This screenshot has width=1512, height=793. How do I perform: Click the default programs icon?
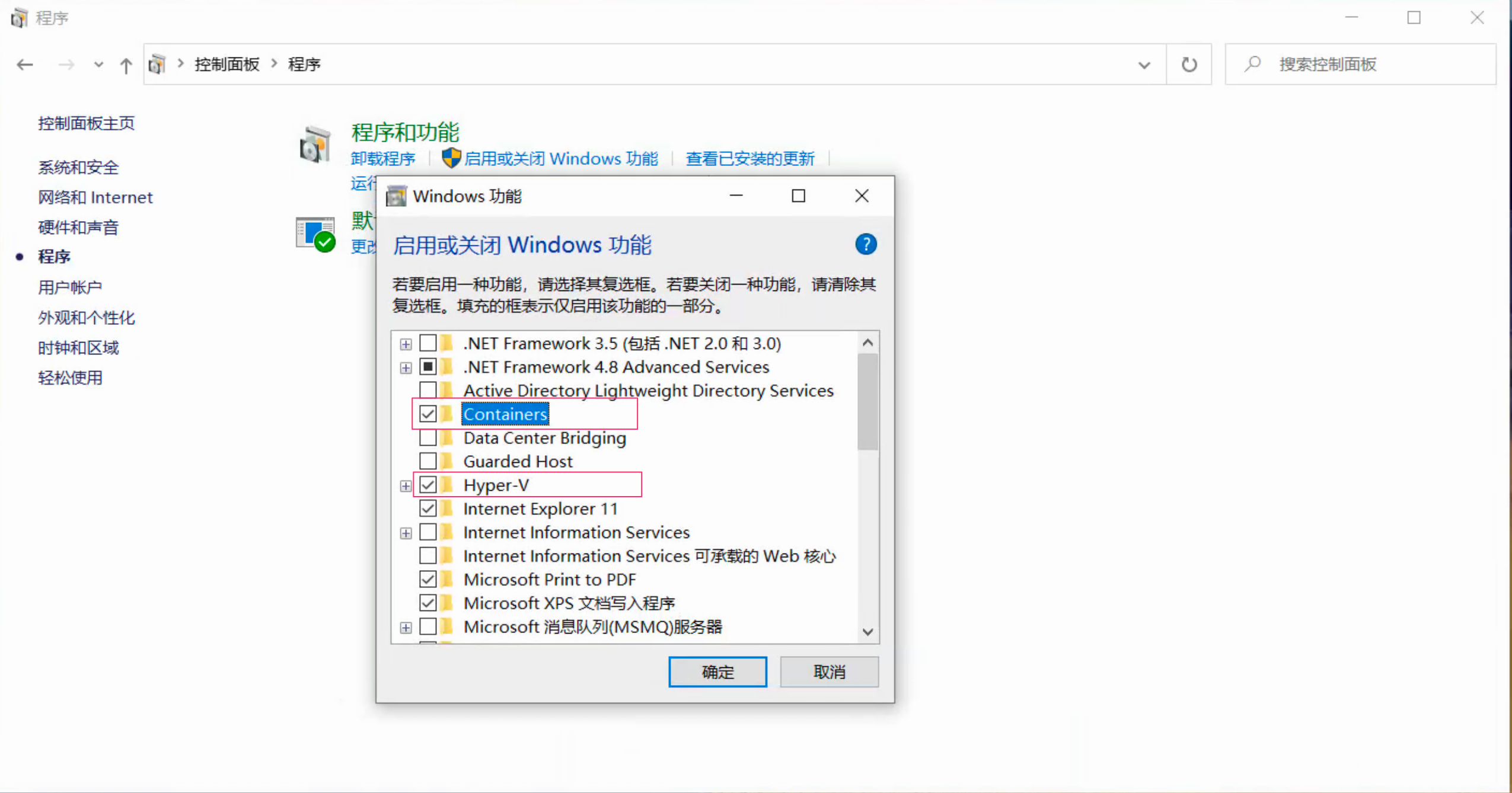tap(315, 234)
